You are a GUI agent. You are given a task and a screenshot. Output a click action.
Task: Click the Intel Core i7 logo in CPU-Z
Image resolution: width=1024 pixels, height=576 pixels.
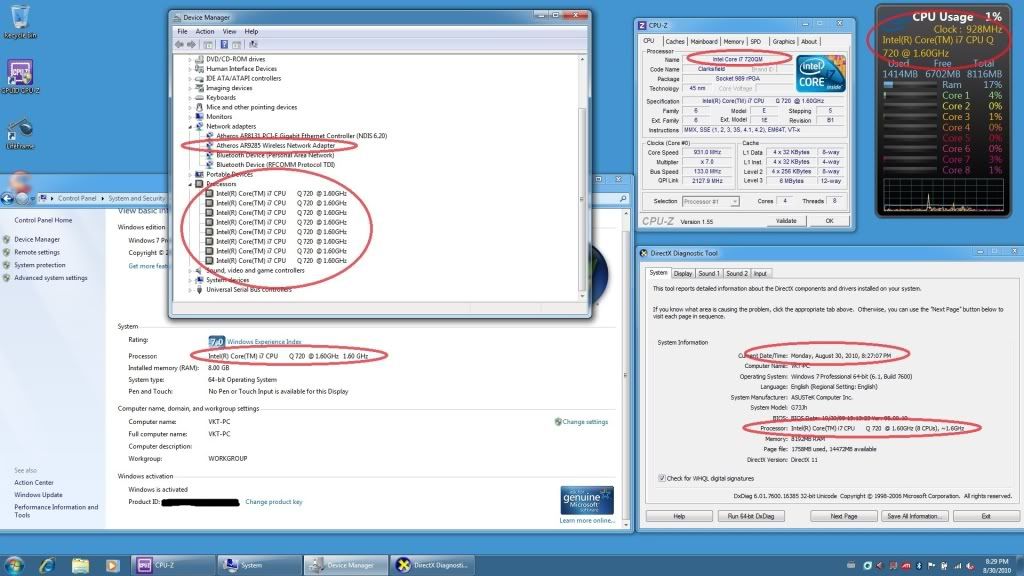[821, 73]
